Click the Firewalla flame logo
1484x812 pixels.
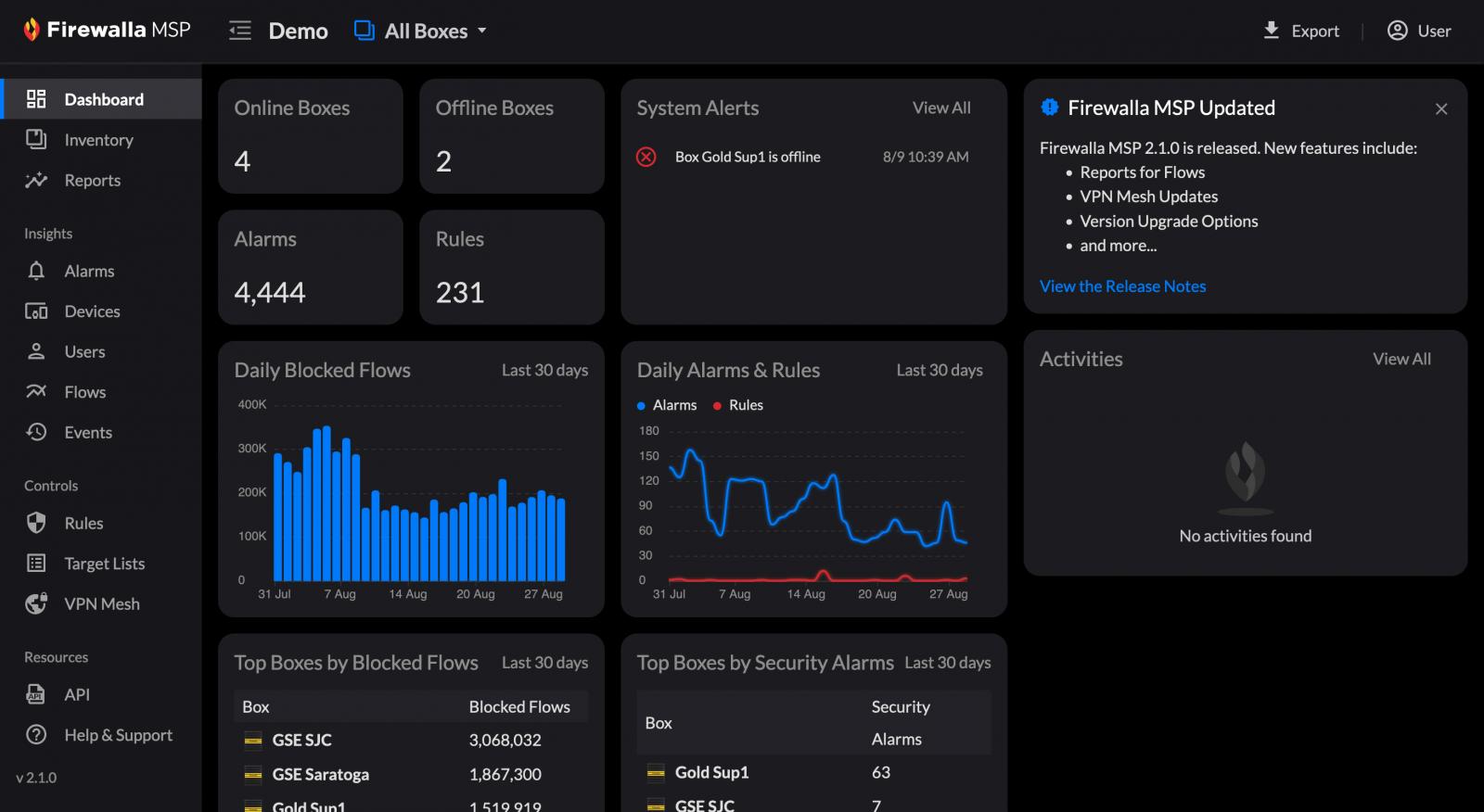click(32, 30)
